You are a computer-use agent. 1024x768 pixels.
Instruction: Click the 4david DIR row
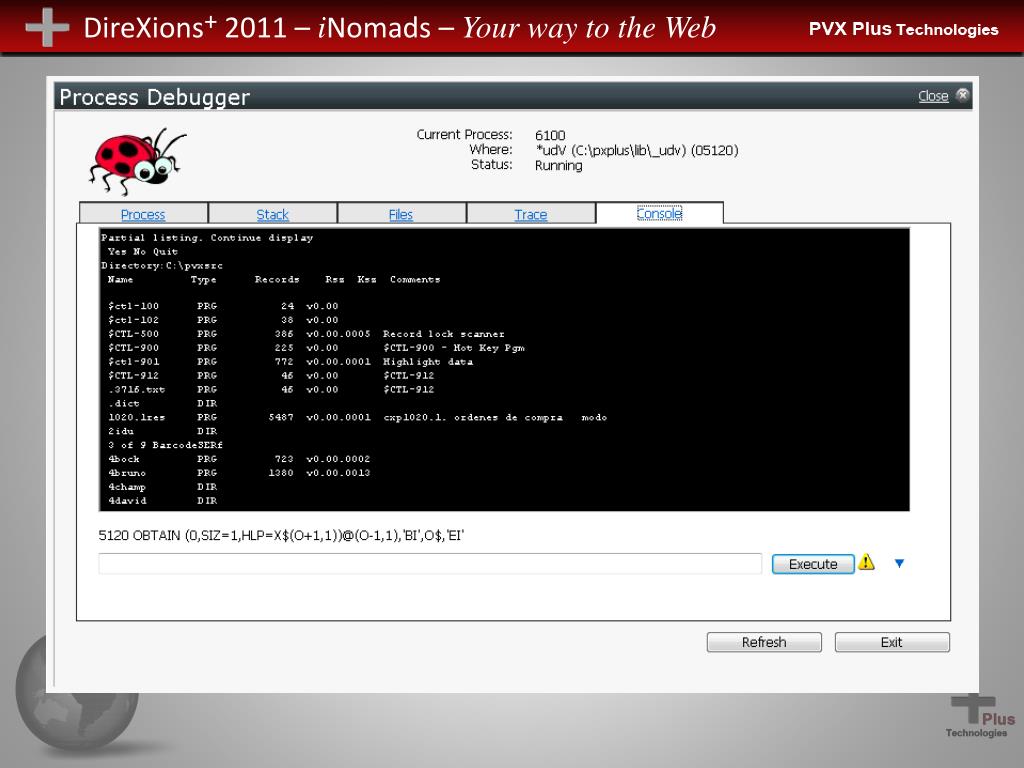[163, 501]
